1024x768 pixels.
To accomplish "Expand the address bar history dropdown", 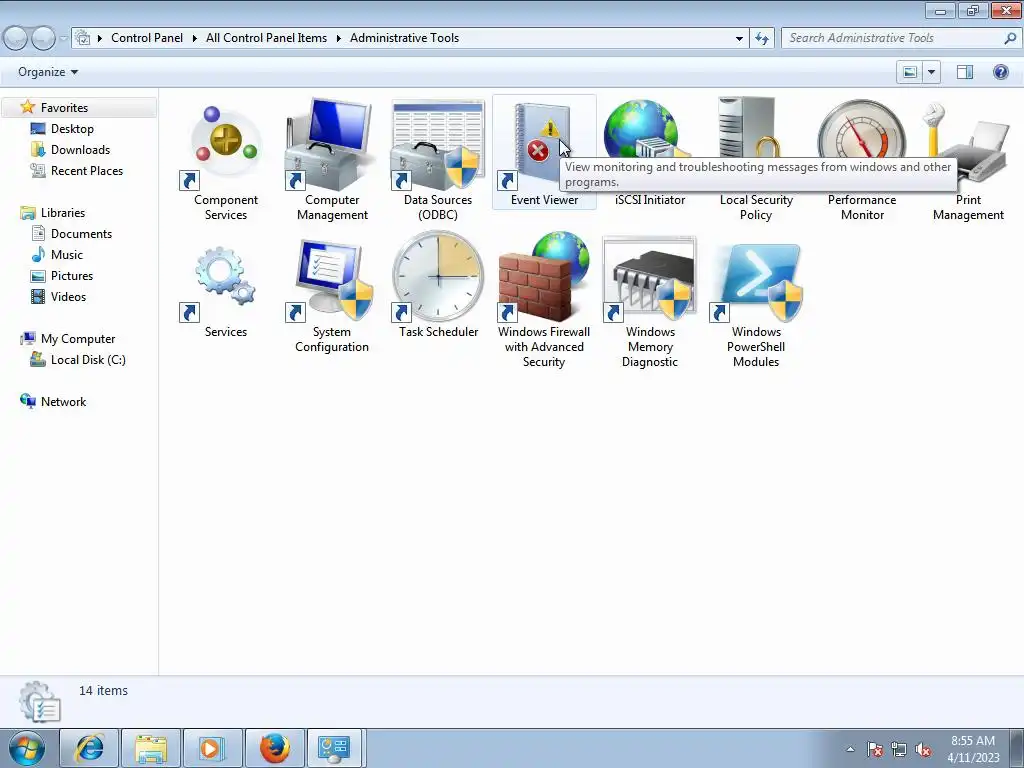I will click(x=739, y=39).
